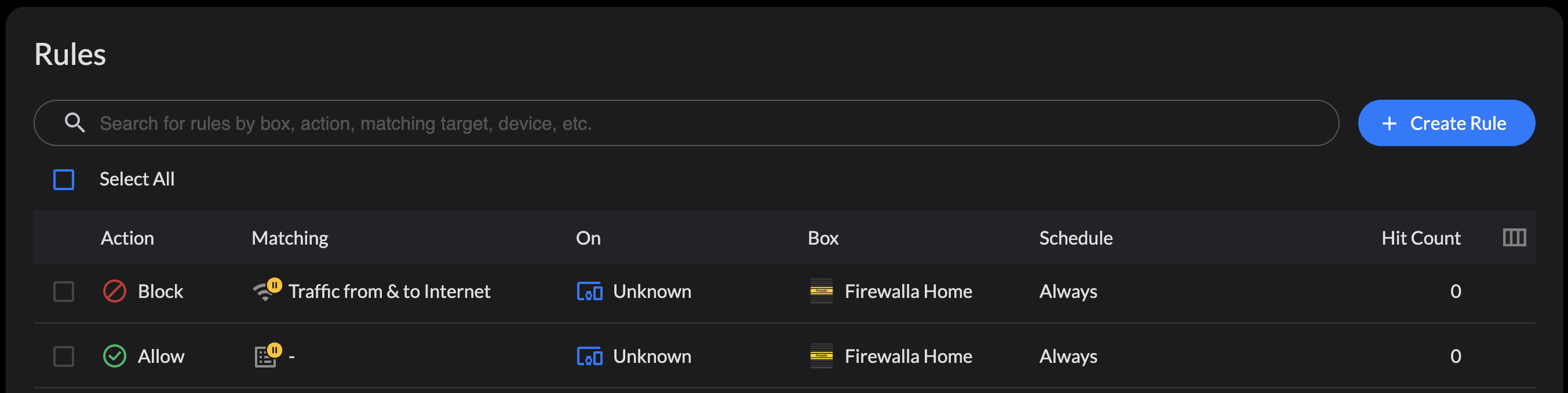
Task: Click the Schedule column header
Action: pos(1075,238)
